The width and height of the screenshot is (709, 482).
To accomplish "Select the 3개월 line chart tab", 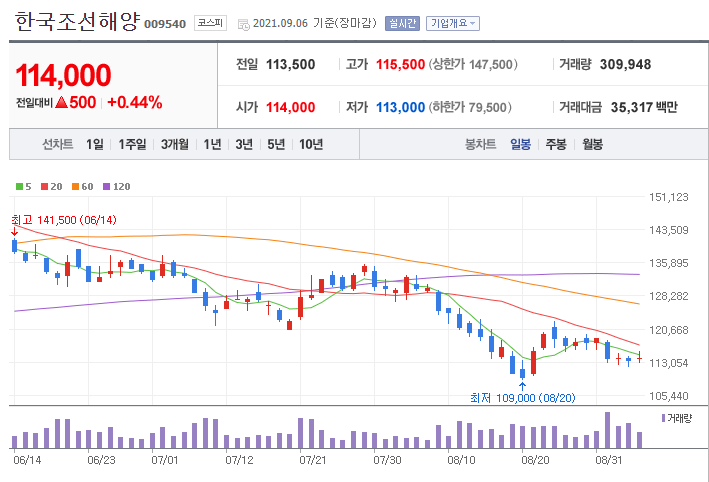I will click(175, 144).
